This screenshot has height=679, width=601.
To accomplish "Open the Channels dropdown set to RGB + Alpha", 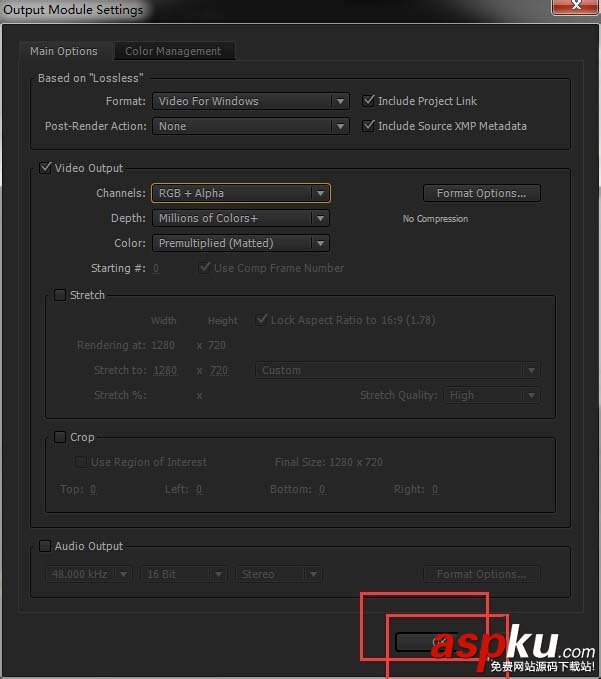I will pyautogui.click(x=241, y=193).
